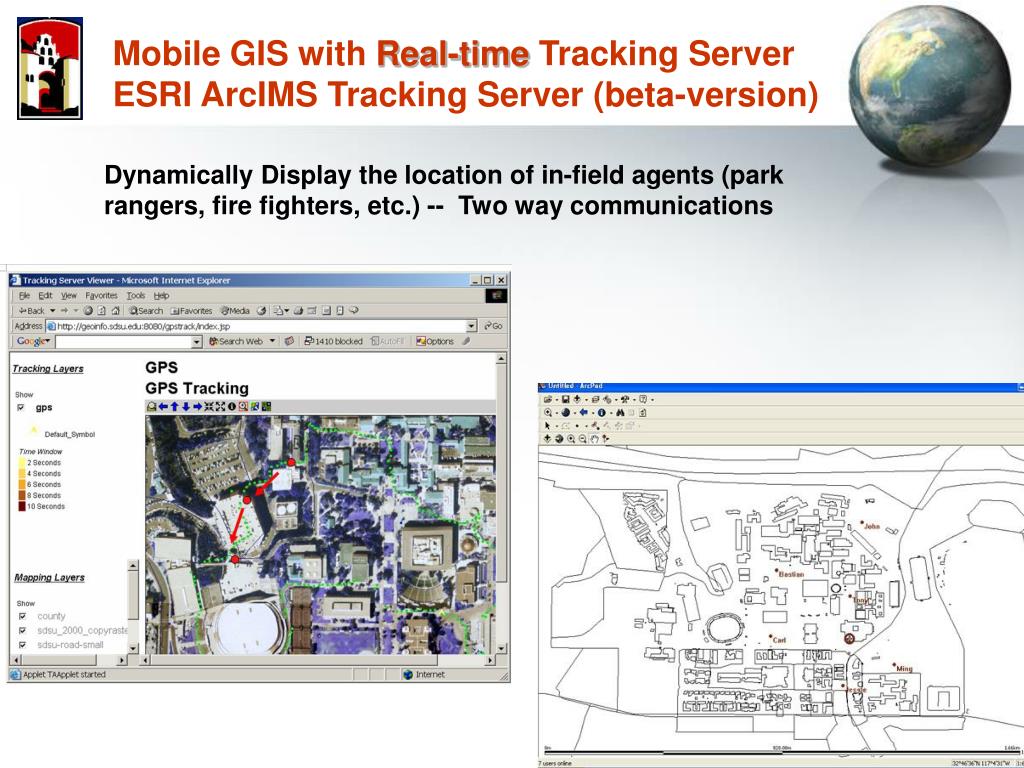Click the Open folder icon in ArcPad toolbar
Image resolution: width=1024 pixels, height=768 pixels.
(x=548, y=399)
